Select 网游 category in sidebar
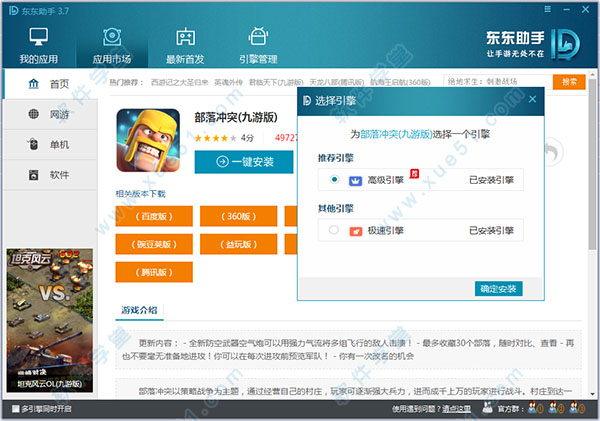600x421 pixels. [x=50, y=114]
